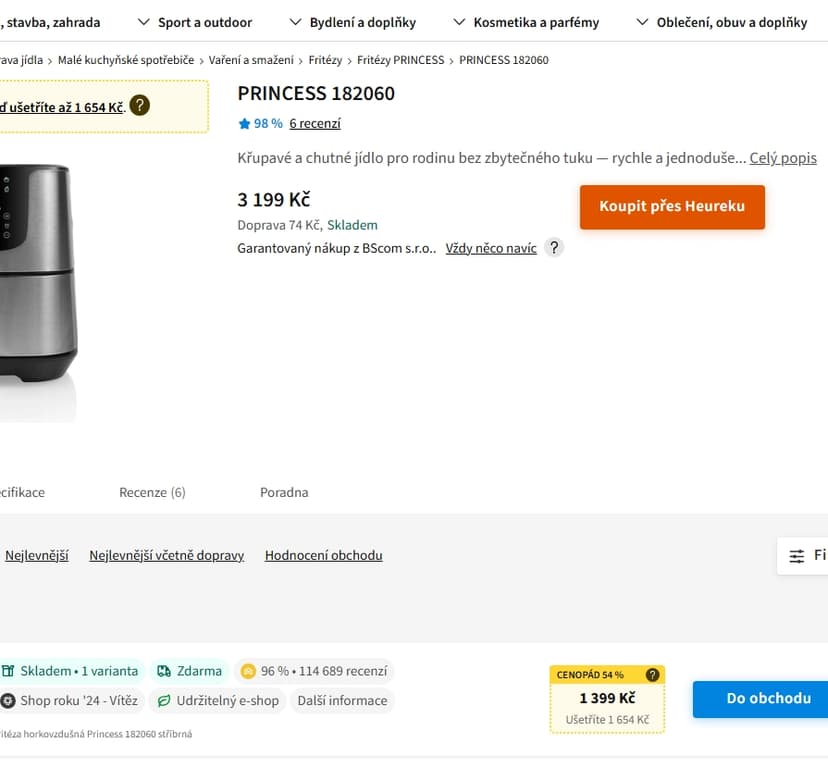Open the full description via 'Celý popis'
The width and height of the screenshot is (828, 769).
(x=783, y=157)
